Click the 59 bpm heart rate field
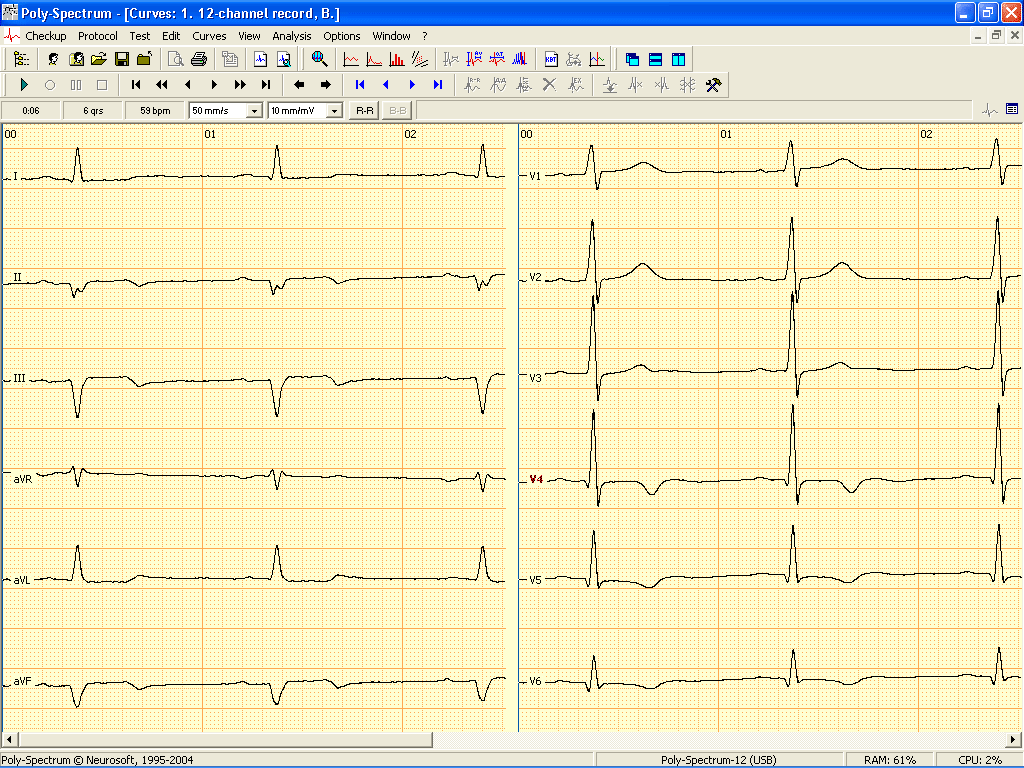Viewport: 1024px width, 768px height. pyautogui.click(x=155, y=111)
